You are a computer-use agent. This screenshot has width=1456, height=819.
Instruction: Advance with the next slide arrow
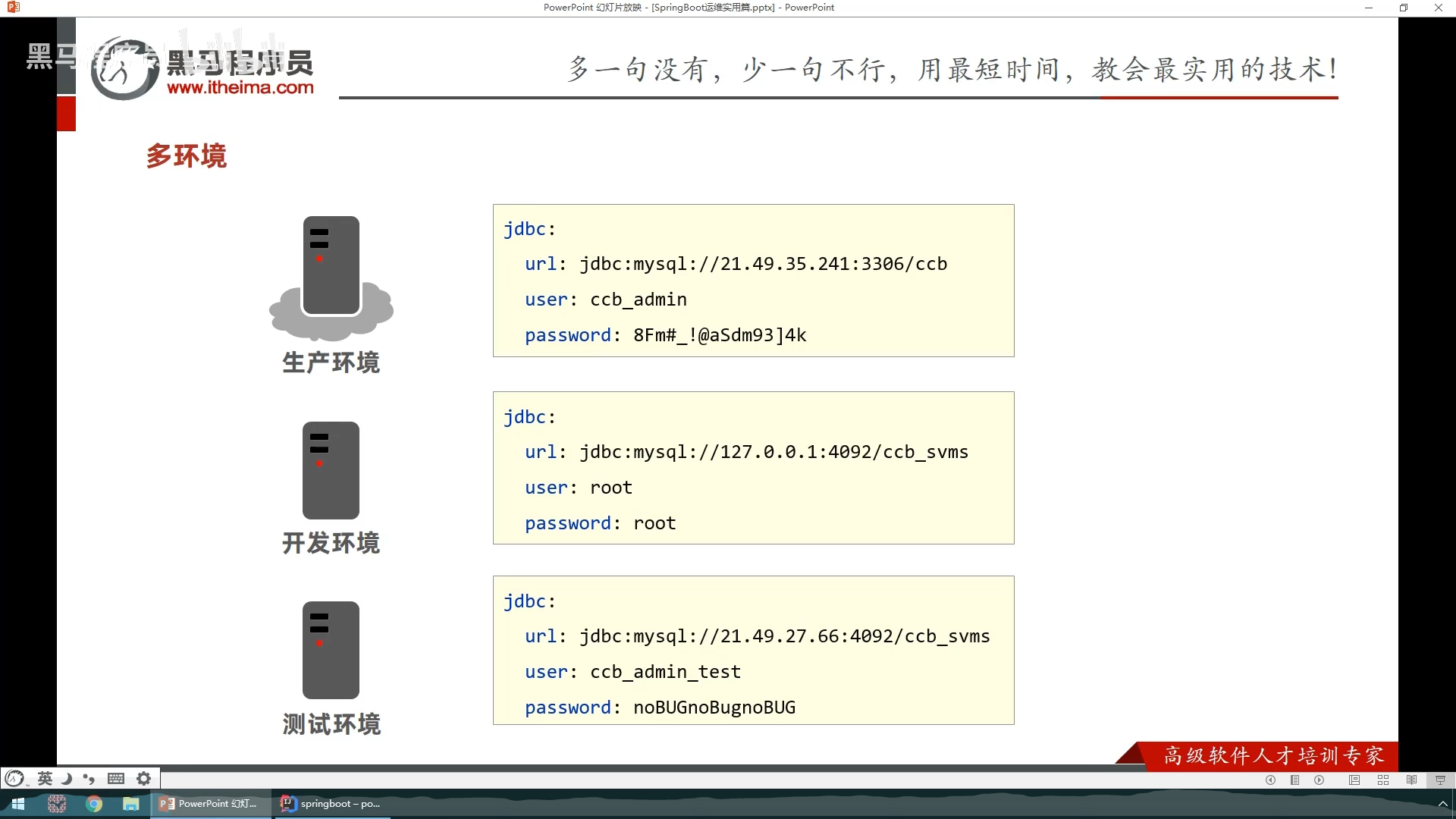click(x=1319, y=780)
